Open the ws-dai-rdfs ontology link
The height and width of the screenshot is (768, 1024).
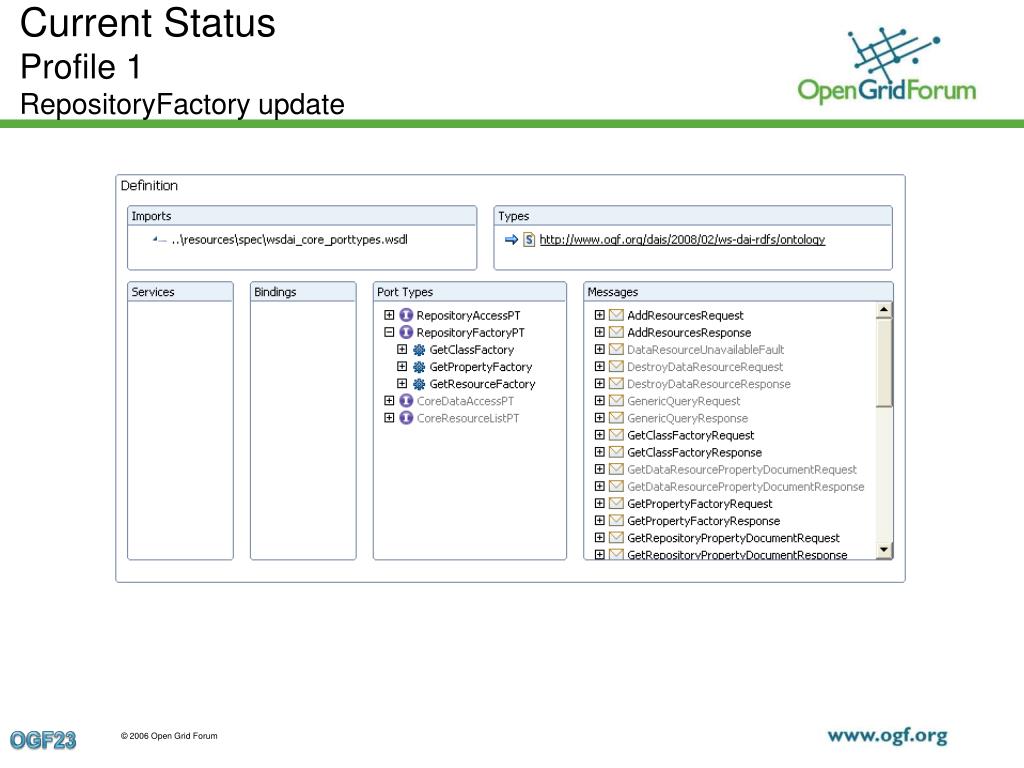pos(682,240)
